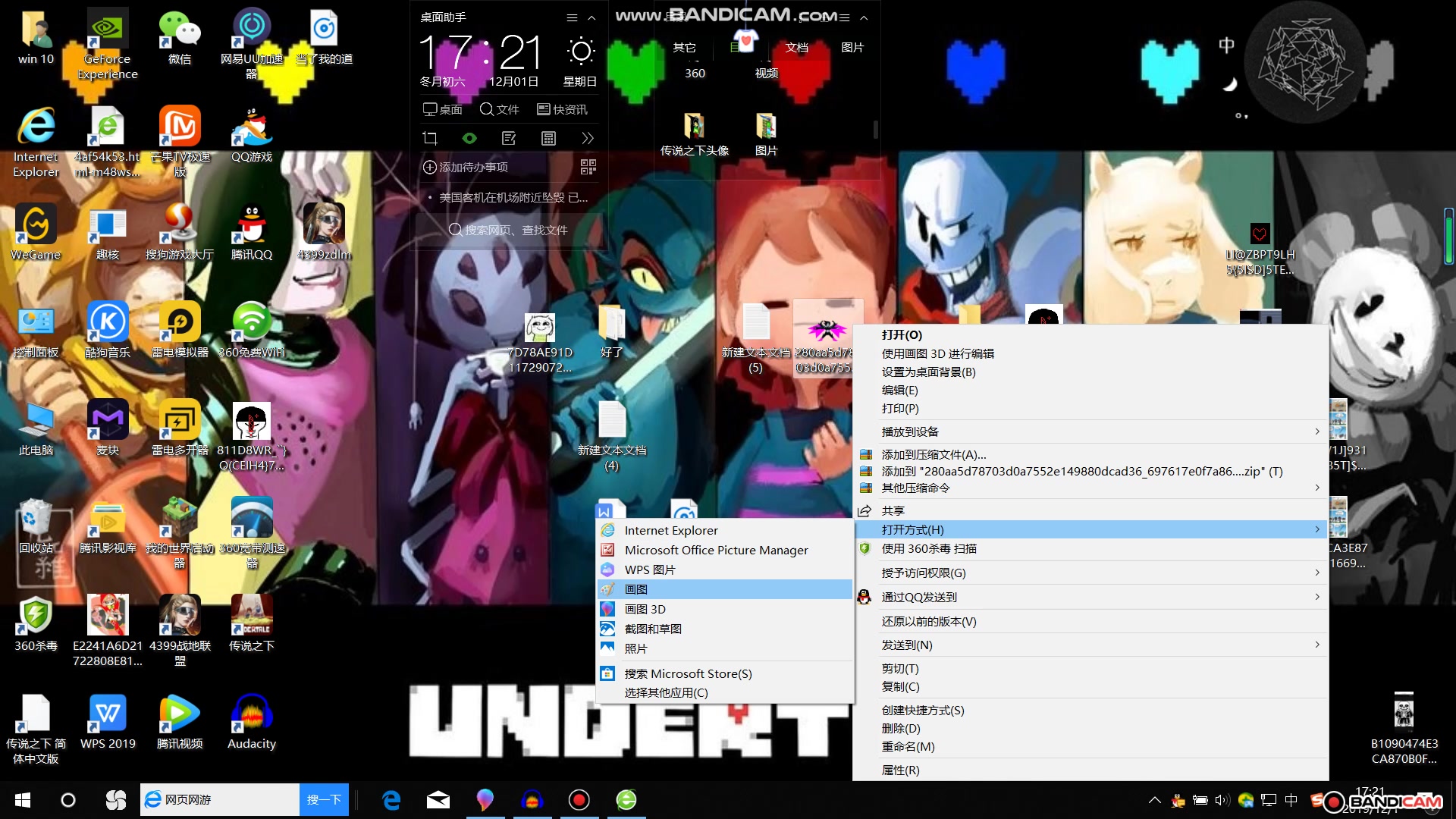Open the 桌面助手 hamburger menu
Image resolution: width=1456 pixels, height=819 pixels.
pos(572,17)
